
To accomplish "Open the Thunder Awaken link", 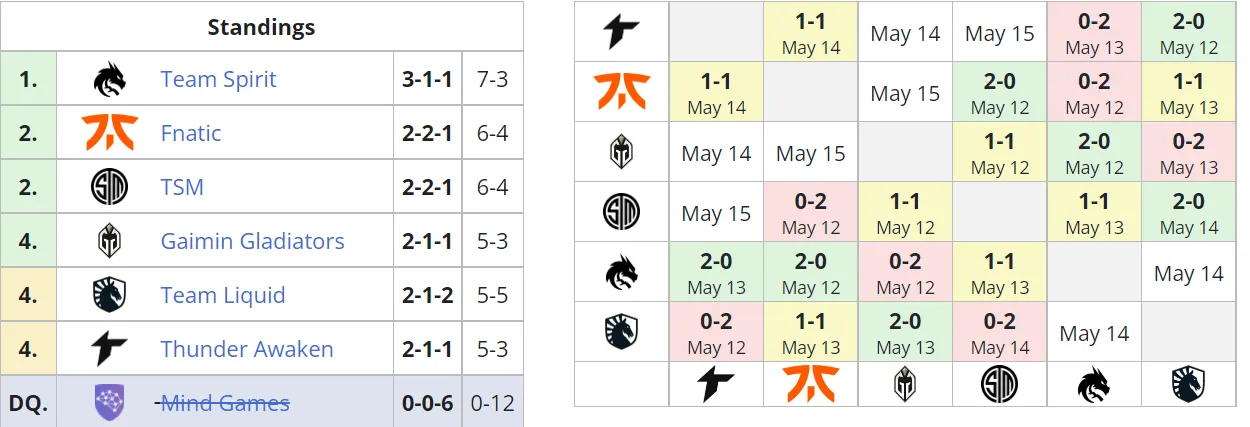I will [x=247, y=349].
